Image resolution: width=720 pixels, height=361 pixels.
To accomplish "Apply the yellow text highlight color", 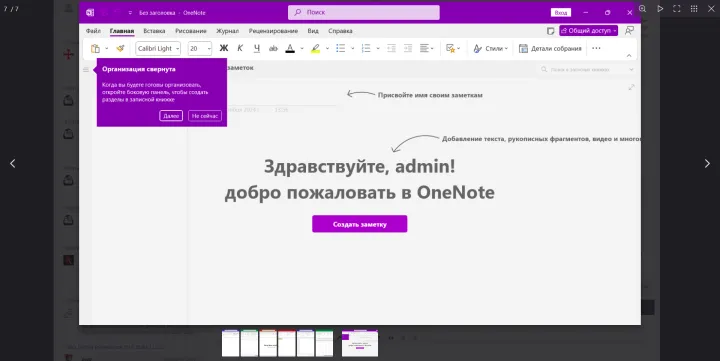I will click(315, 48).
